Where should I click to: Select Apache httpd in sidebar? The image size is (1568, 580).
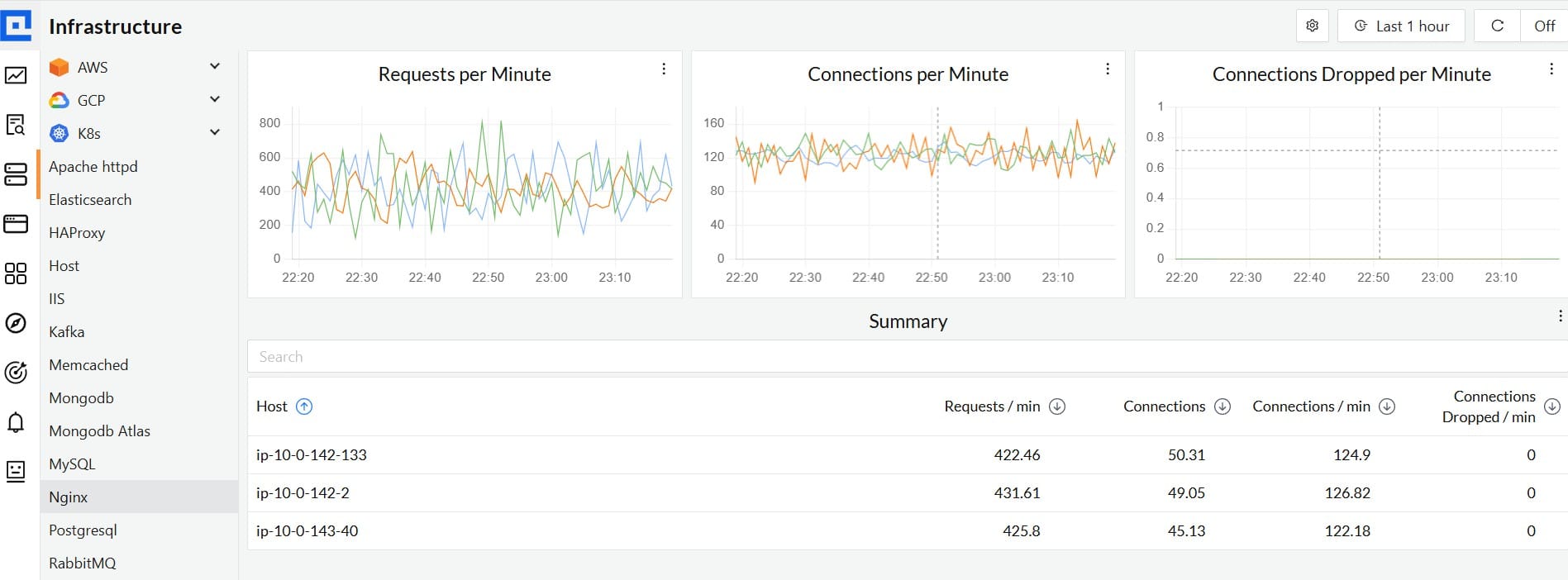coord(138,166)
